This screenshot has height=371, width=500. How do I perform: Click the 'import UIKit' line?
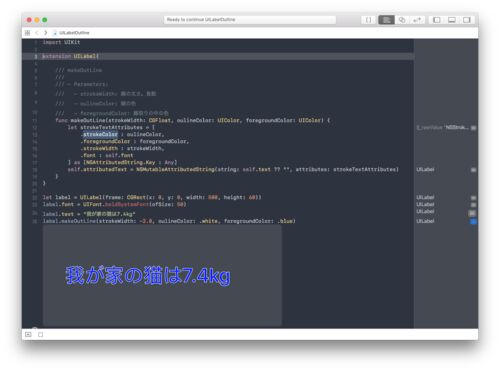point(61,42)
